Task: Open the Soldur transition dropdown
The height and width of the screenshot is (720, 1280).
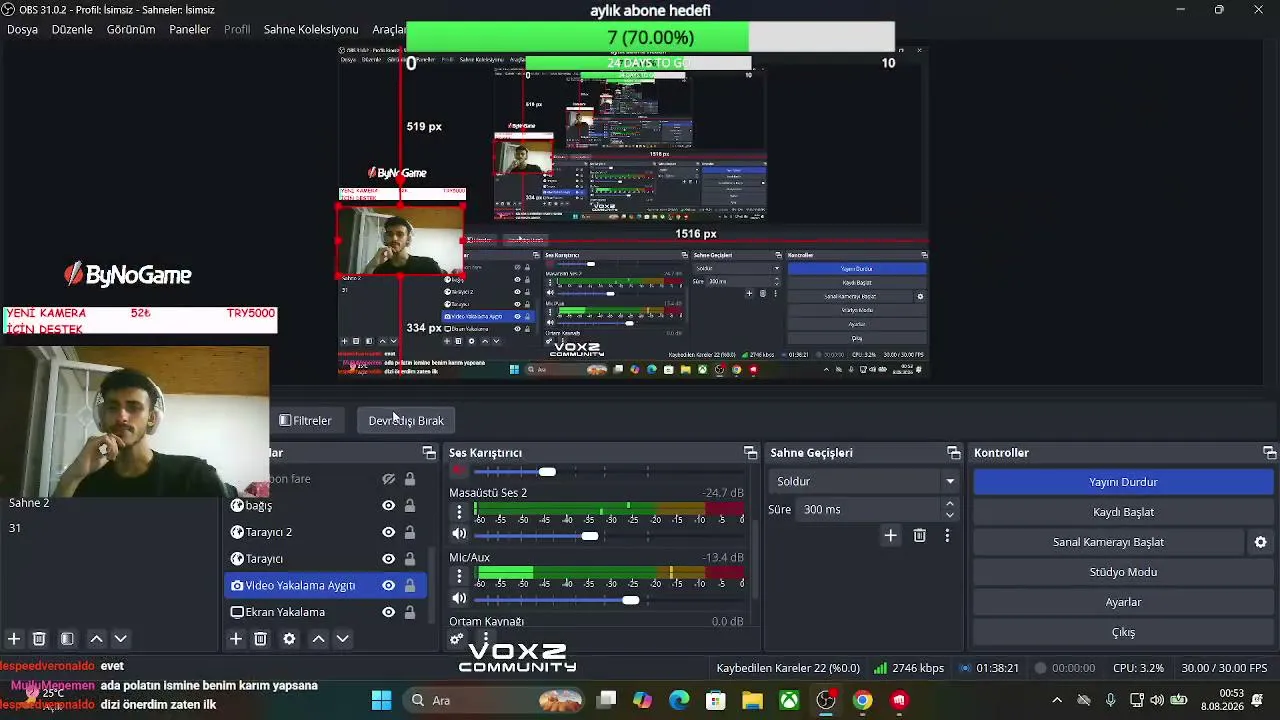Action: click(865, 481)
